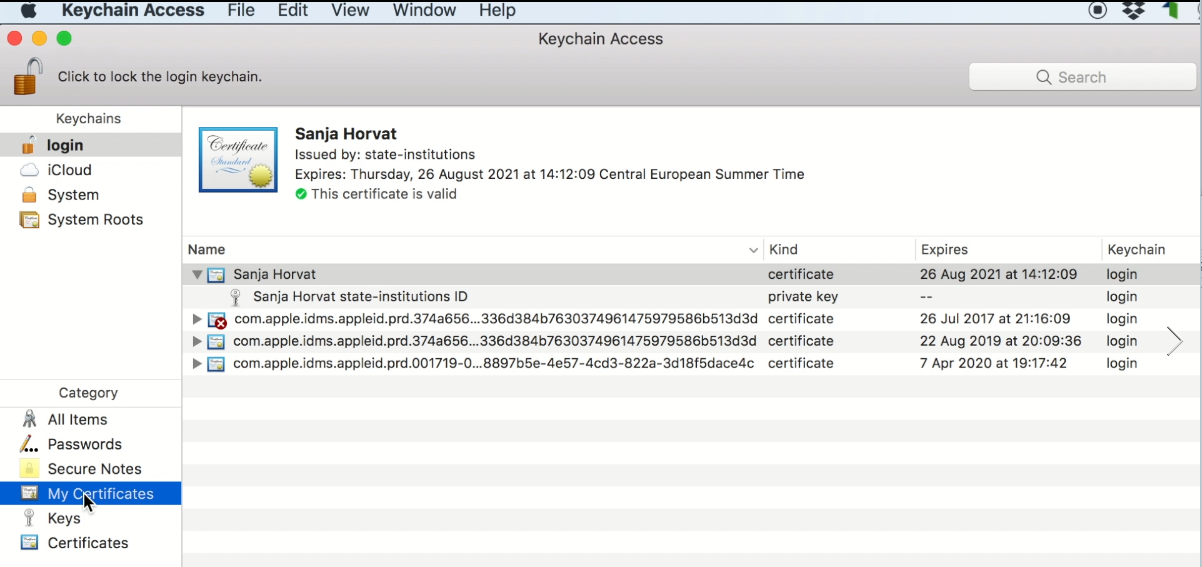Select the System keychain lock icon
The image size is (1202, 567).
[30, 195]
